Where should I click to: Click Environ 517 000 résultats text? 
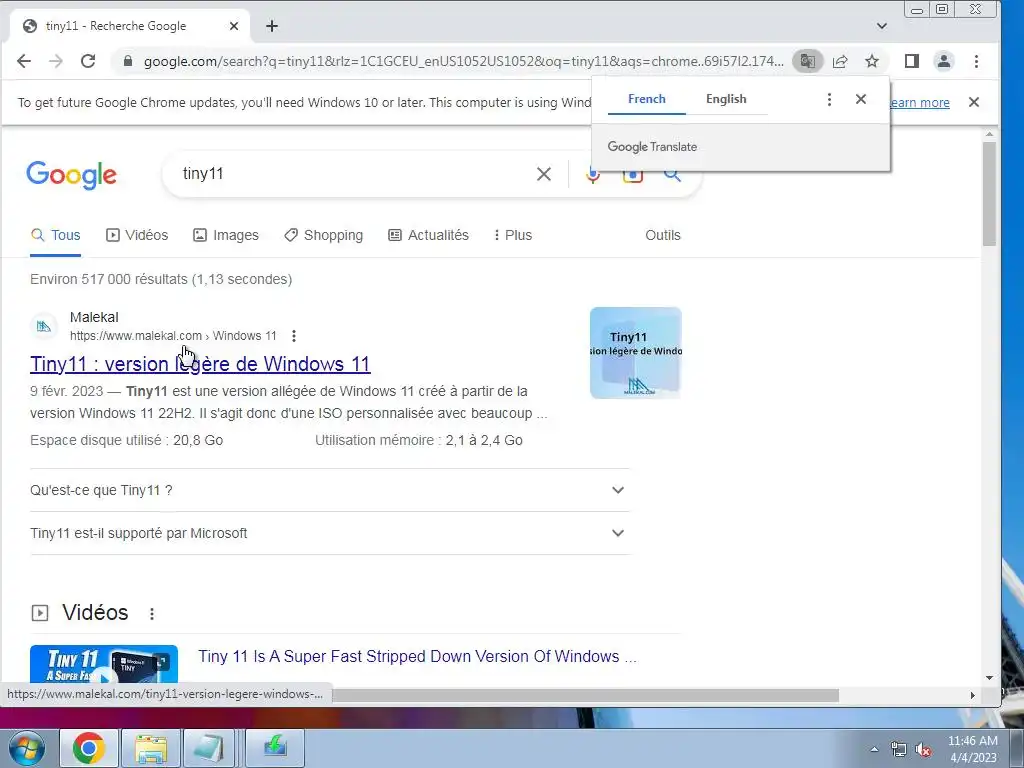click(161, 279)
